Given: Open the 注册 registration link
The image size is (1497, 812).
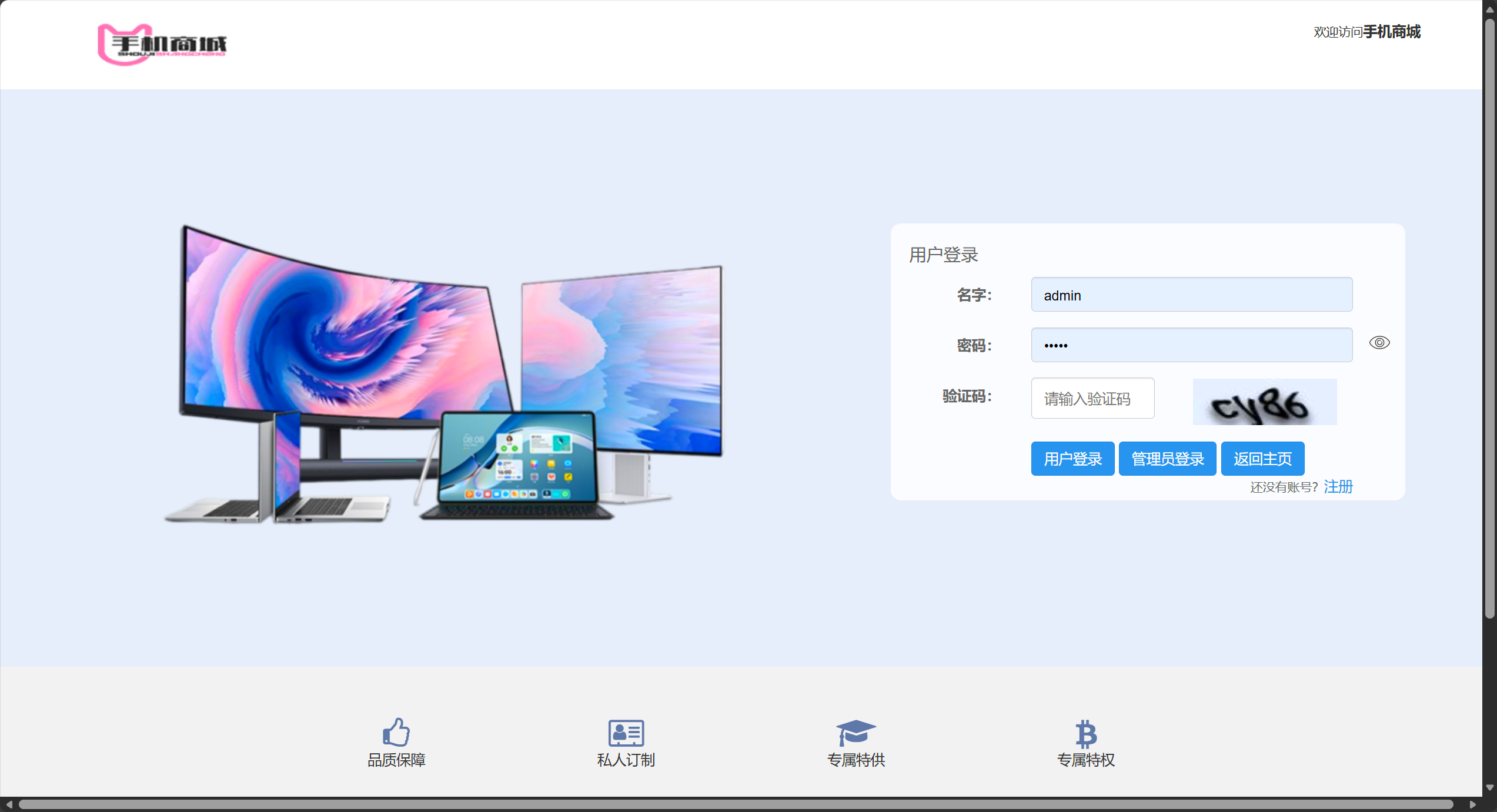Looking at the screenshot, I should pyautogui.click(x=1338, y=487).
